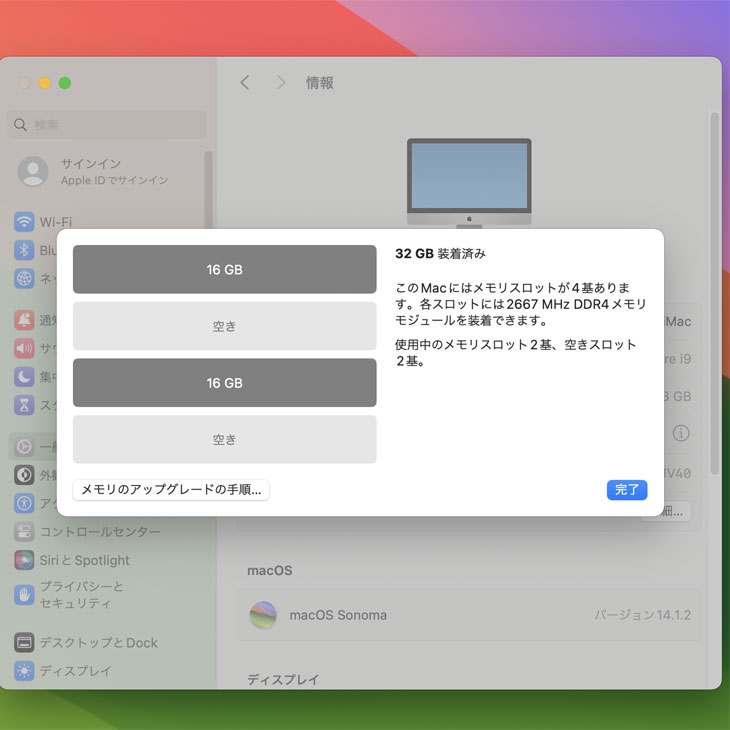This screenshot has width=730, height=730.
Task: Select the moon Focus icon in sidebar
Action: 25,377
